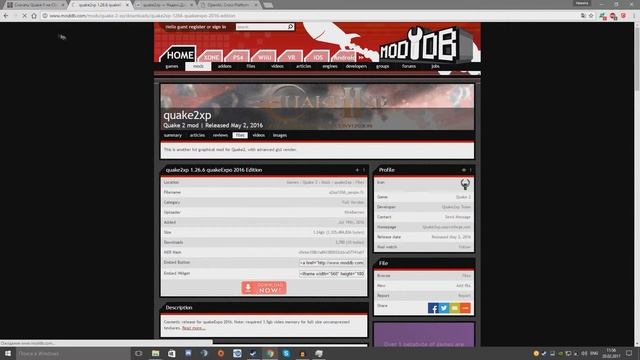Viewport: 640px width, 360px height.
Task: Open the mods menu item
Action: click(x=198, y=66)
